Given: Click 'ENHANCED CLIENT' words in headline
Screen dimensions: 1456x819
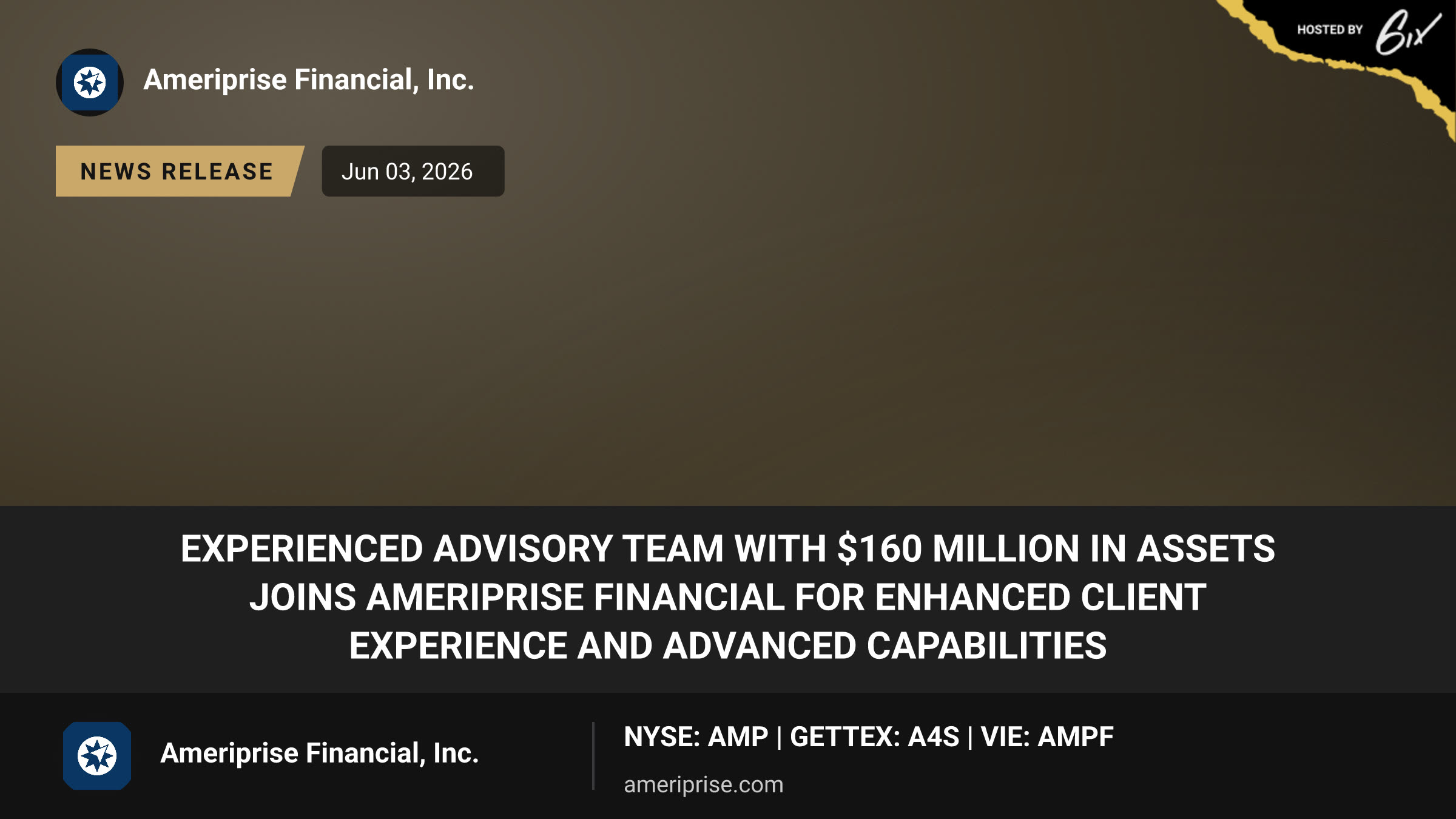Looking at the screenshot, I should tap(1040, 597).
